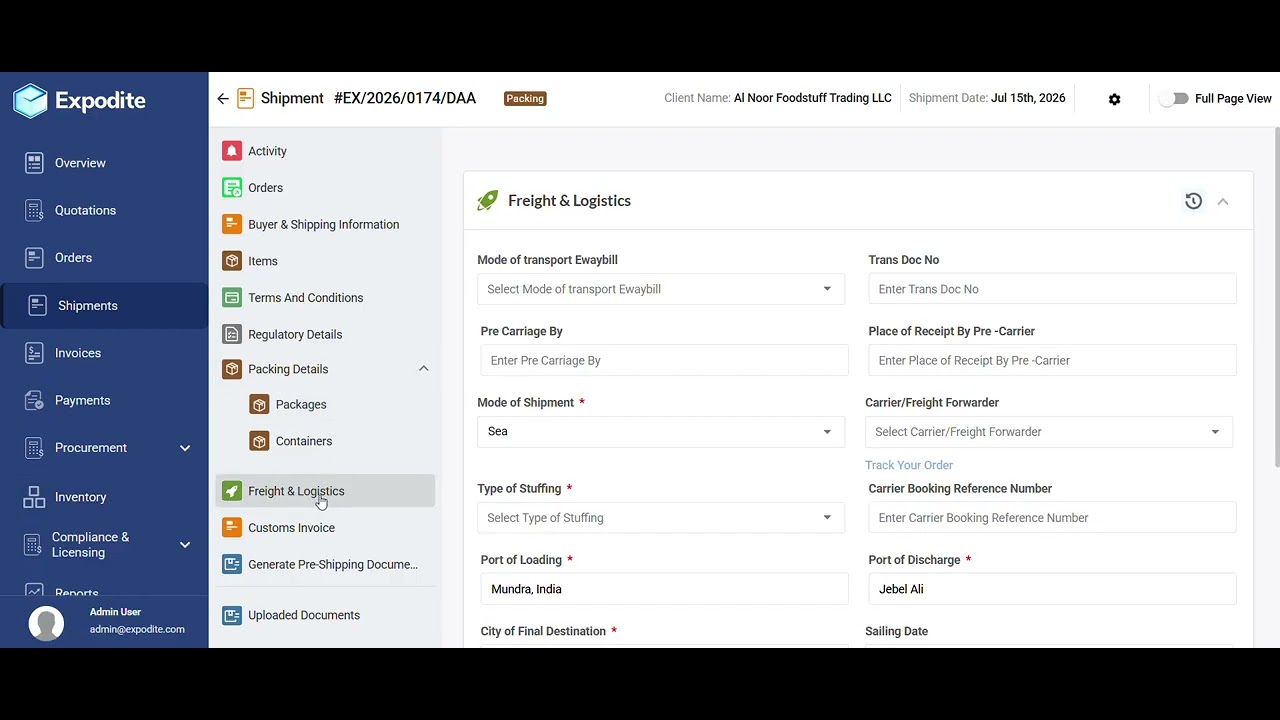The height and width of the screenshot is (720, 1280).
Task: Click the shipment document icon in header
Action: click(245, 98)
